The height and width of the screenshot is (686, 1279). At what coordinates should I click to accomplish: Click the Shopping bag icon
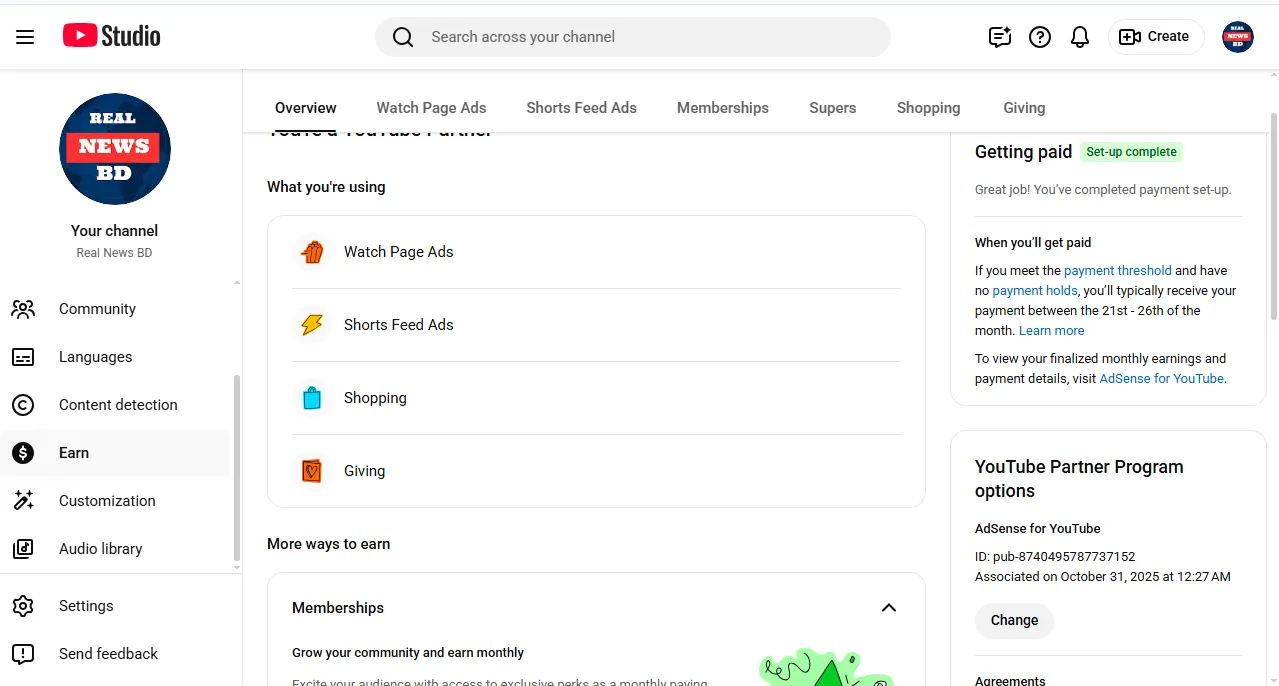click(x=312, y=398)
